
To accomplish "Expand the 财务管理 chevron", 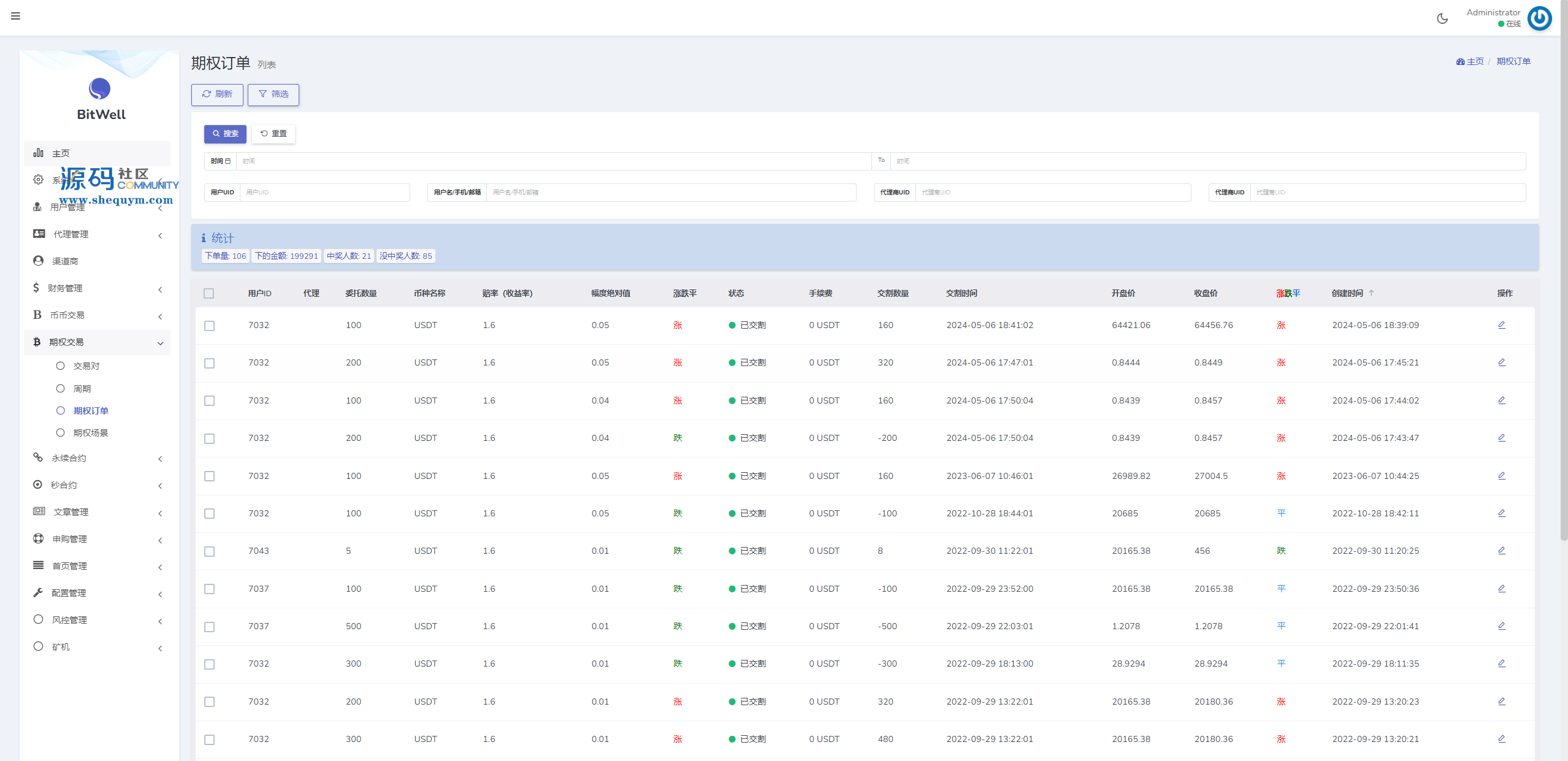I will pyautogui.click(x=160, y=289).
